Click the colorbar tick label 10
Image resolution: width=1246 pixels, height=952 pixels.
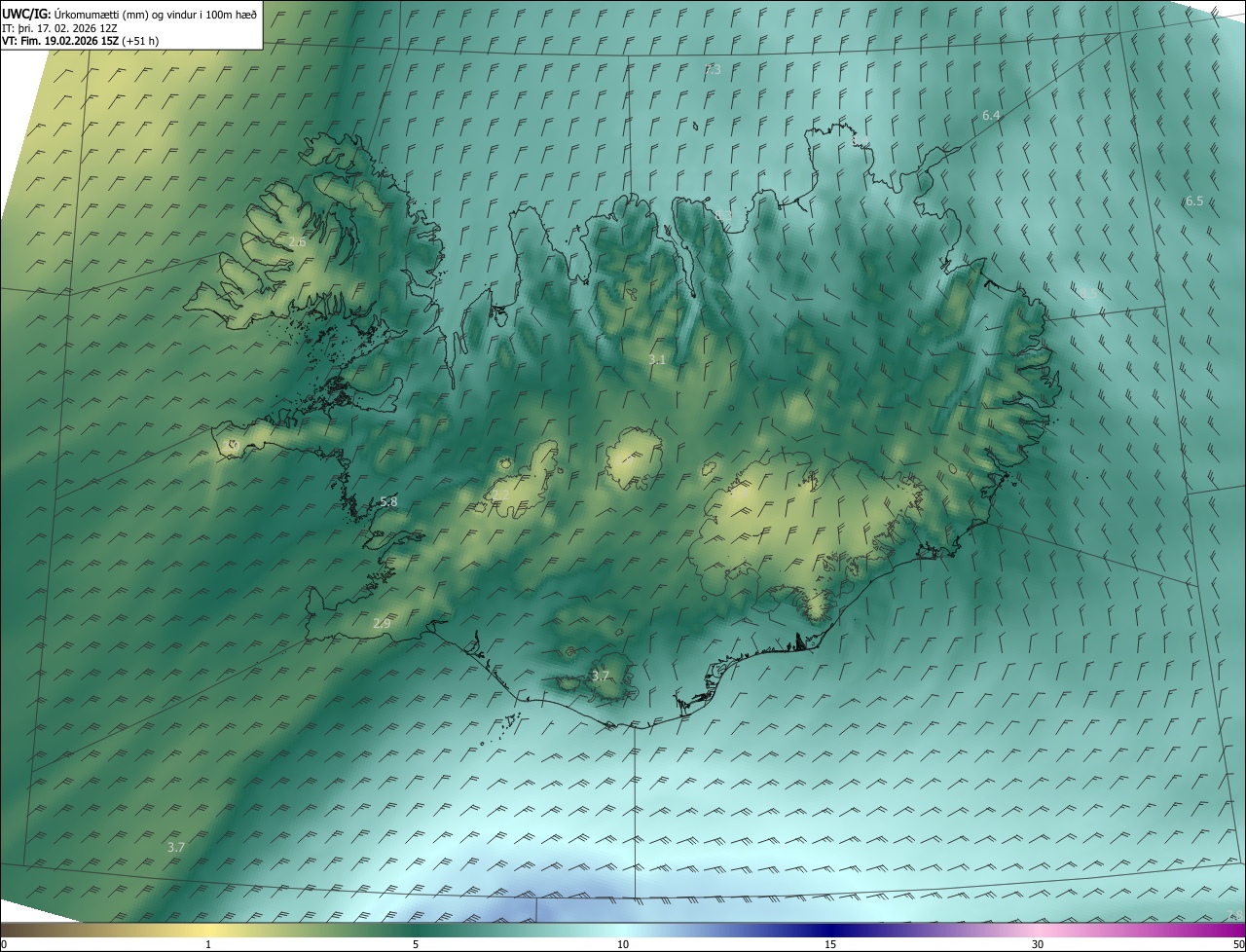point(623,944)
